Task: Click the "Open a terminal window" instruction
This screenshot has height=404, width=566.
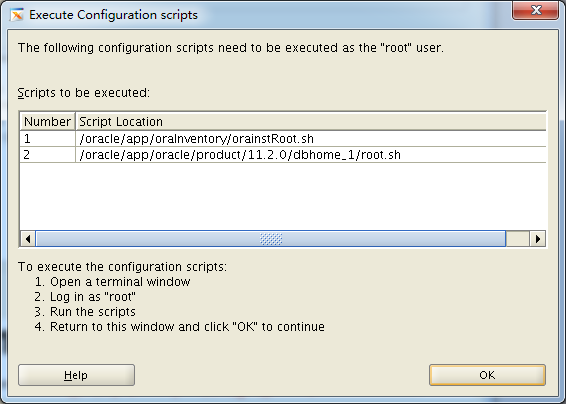Action: [x=113, y=282]
